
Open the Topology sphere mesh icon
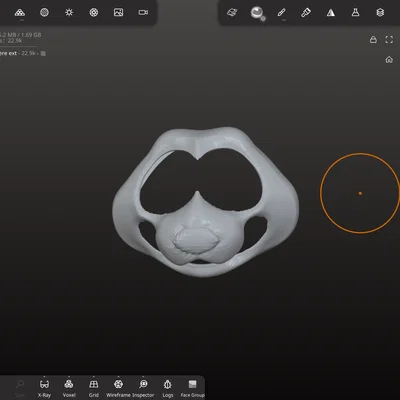pos(44,13)
